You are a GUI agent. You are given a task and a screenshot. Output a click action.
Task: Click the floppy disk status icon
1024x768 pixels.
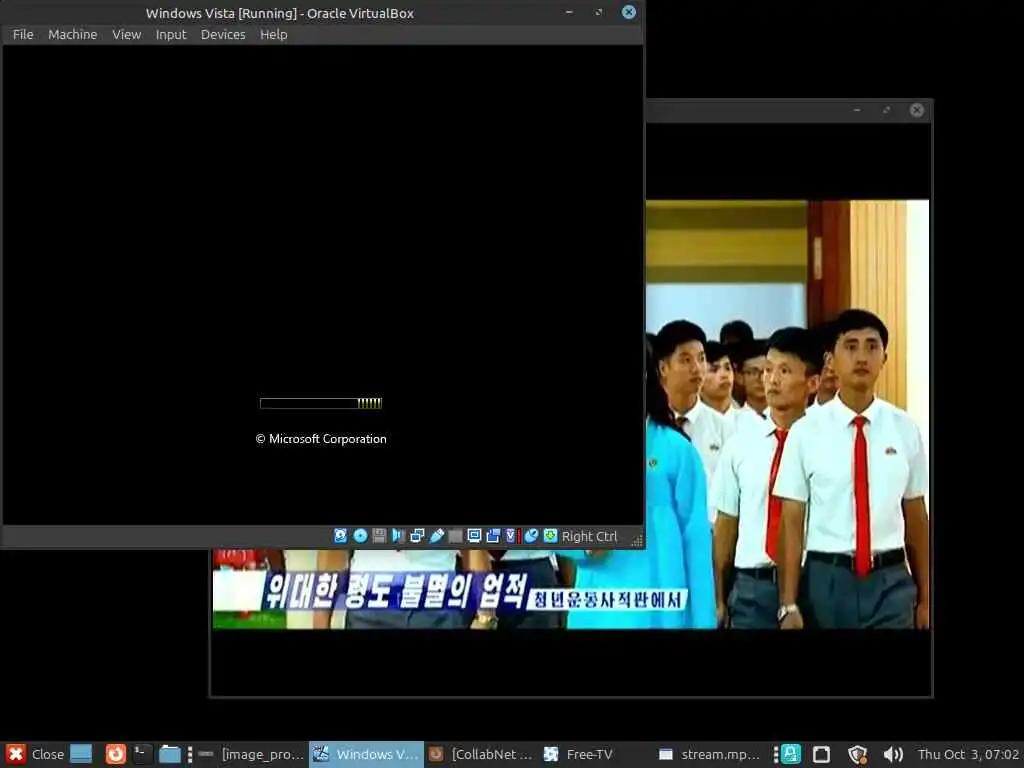pyautogui.click(x=379, y=536)
